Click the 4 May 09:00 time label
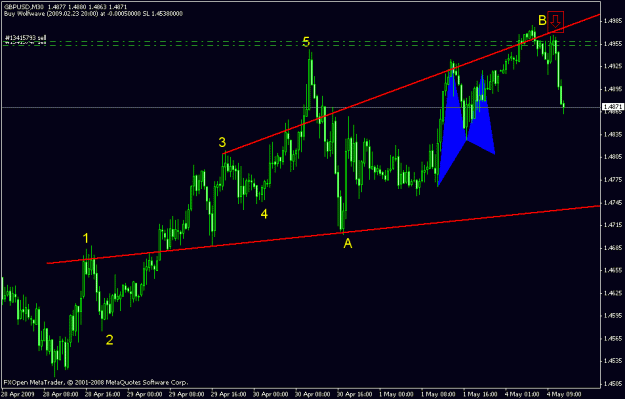Image resolution: width=625 pixels, height=399 pixels. tap(564, 394)
